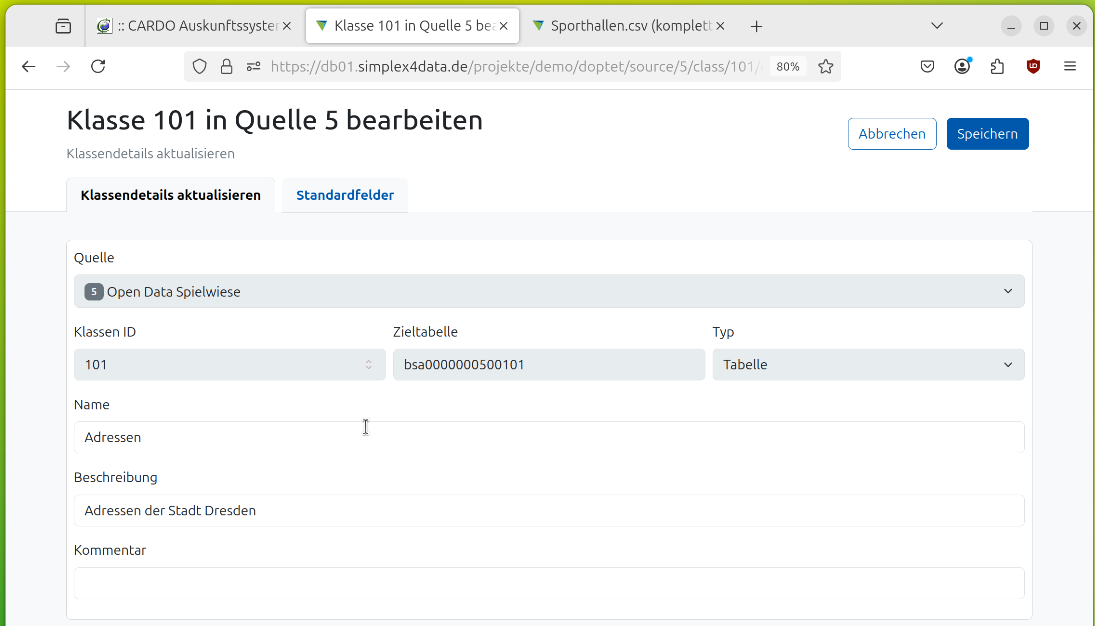
Task: Open the Firefox hamburger application menu
Action: (x=1069, y=66)
